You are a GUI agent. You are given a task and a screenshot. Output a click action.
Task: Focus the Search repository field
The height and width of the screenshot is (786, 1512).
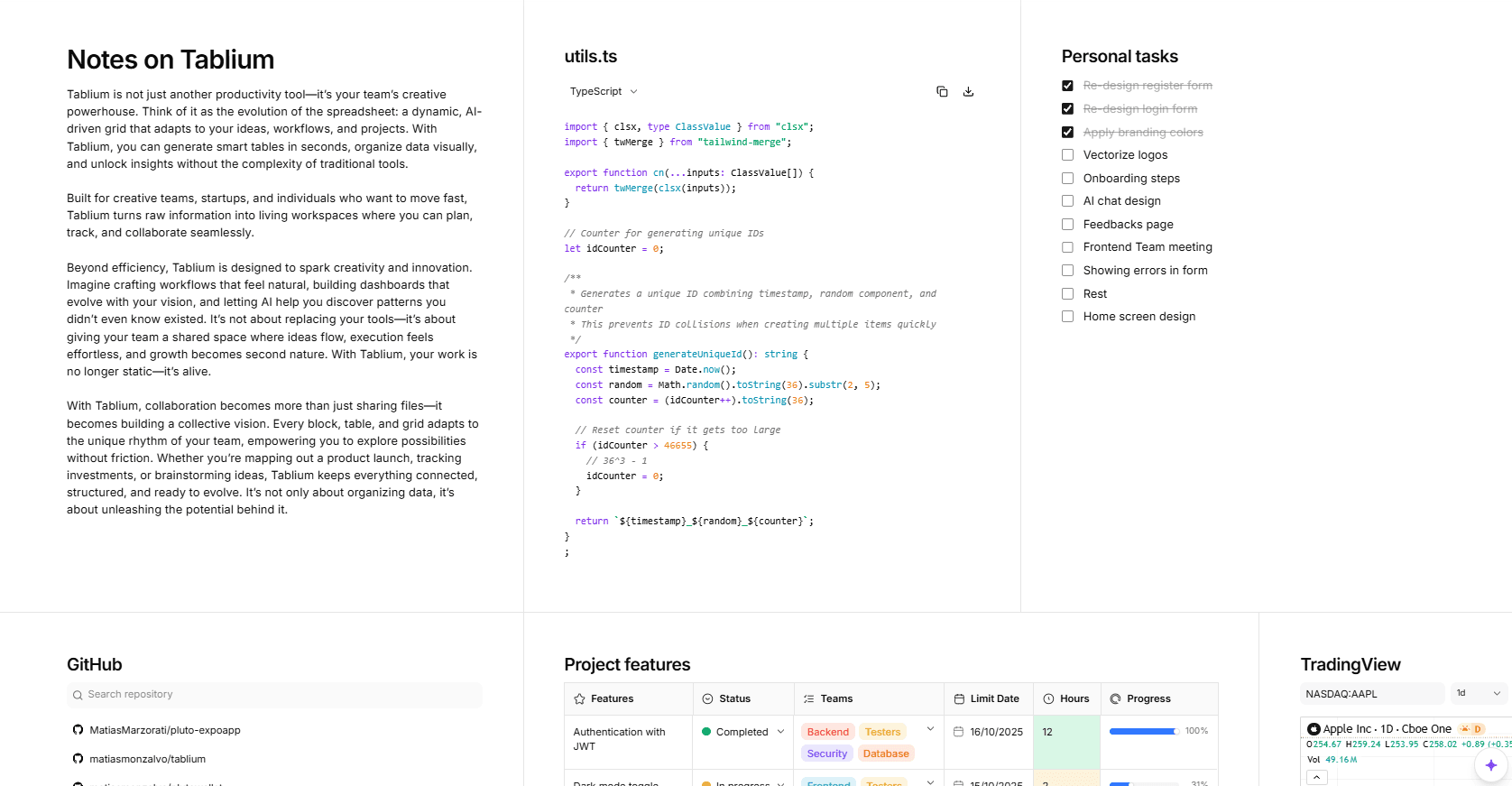(274, 694)
